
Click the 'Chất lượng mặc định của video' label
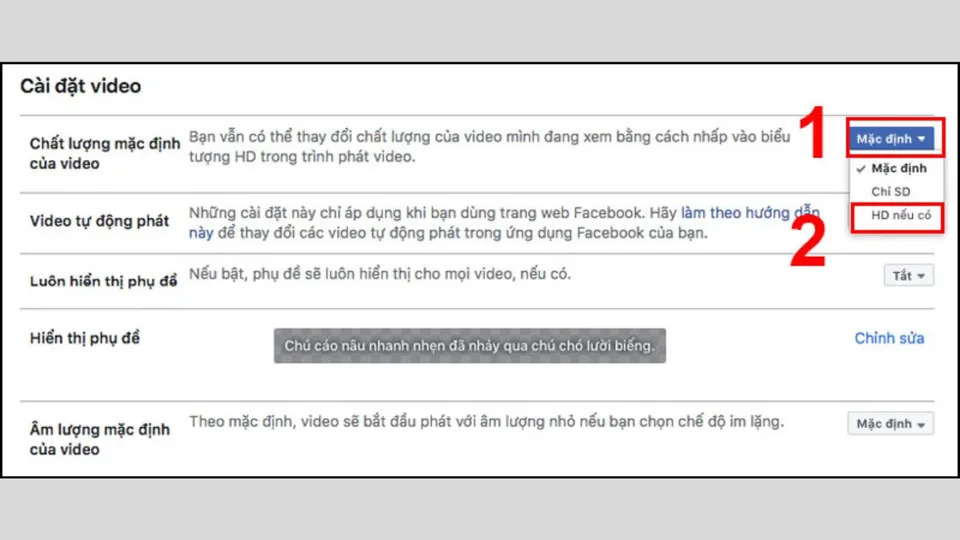pyautogui.click(x=105, y=153)
